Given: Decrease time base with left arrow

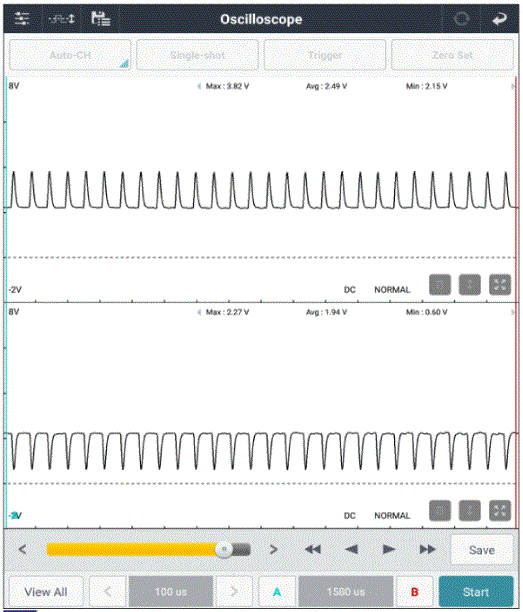Looking at the screenshot, I should (108, 592).
